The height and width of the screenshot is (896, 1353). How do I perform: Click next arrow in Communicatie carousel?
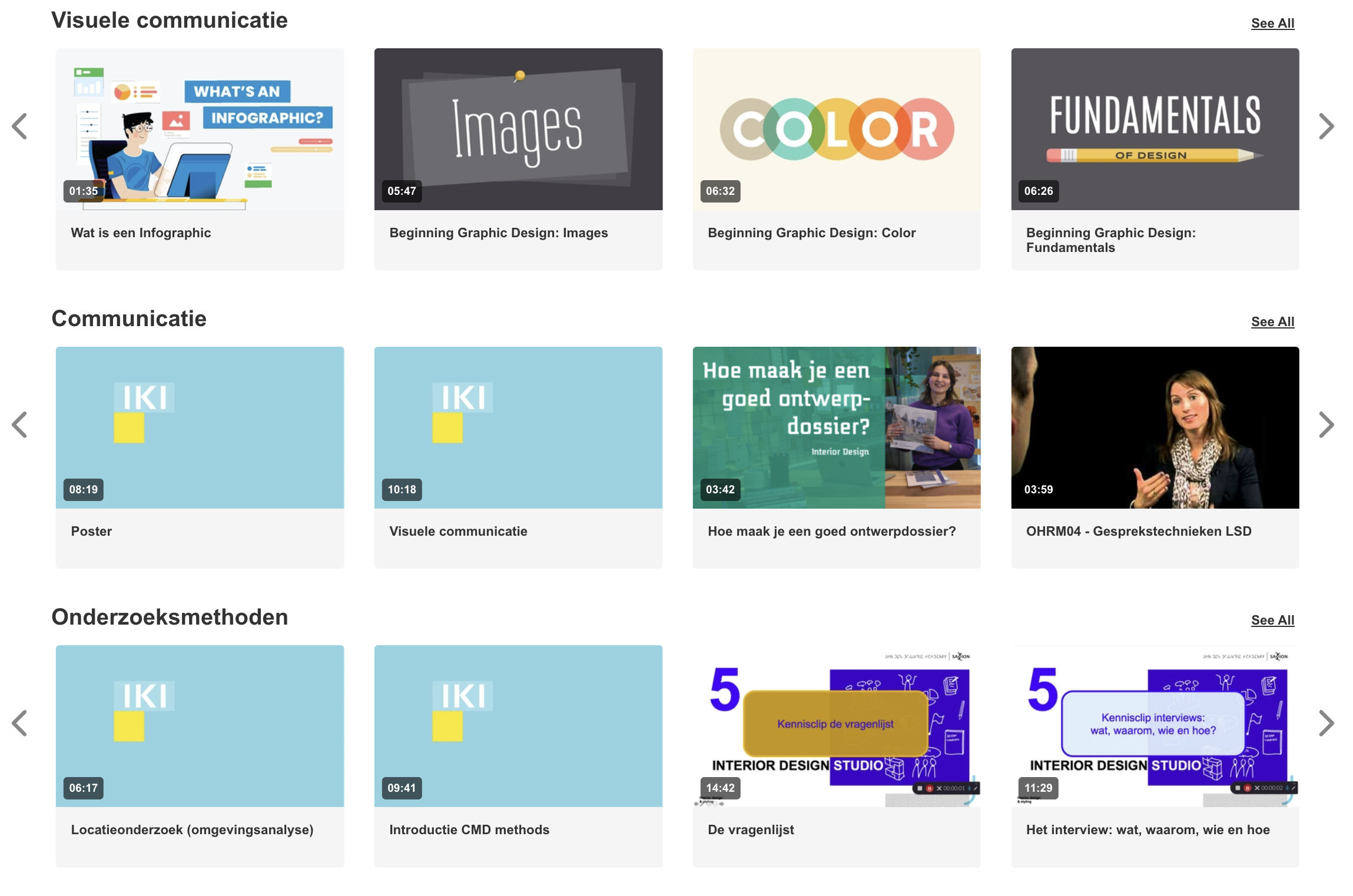coord(1326,424)
